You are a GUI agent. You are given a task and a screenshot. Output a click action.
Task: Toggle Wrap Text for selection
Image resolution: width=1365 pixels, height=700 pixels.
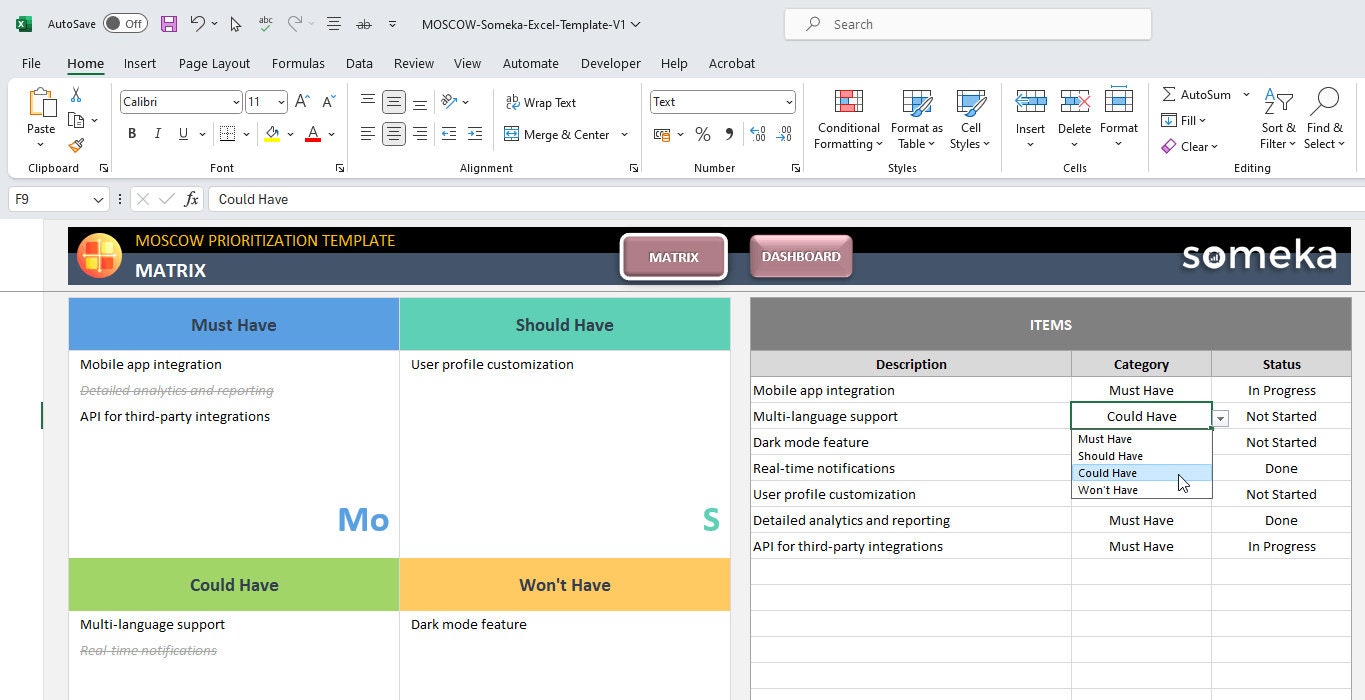point(540,102)
